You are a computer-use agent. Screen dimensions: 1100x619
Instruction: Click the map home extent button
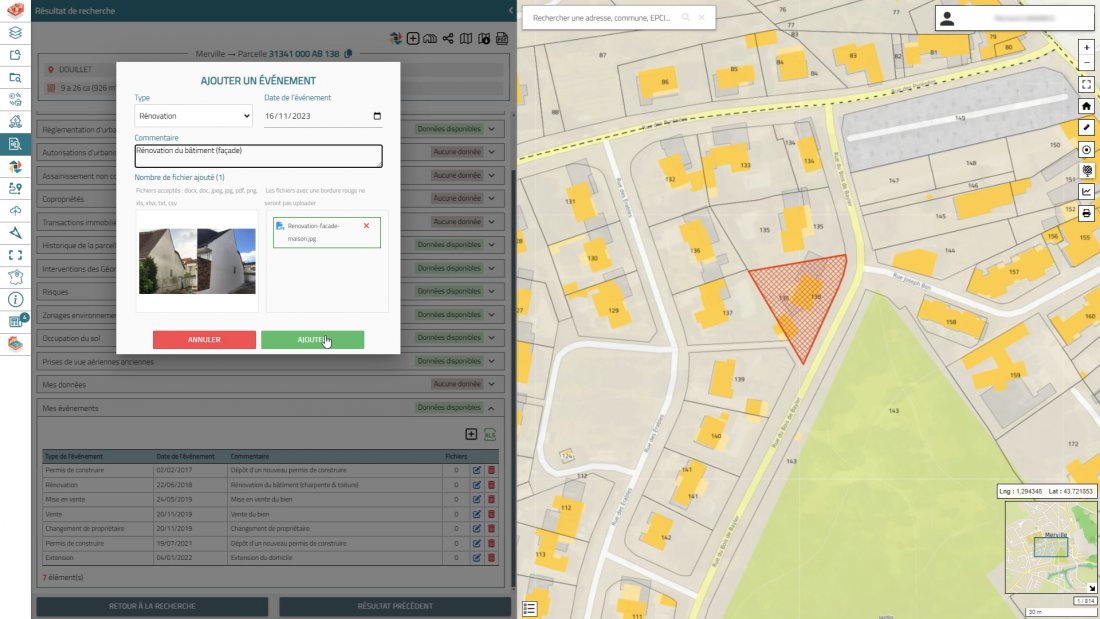(x=1087, y=106)
